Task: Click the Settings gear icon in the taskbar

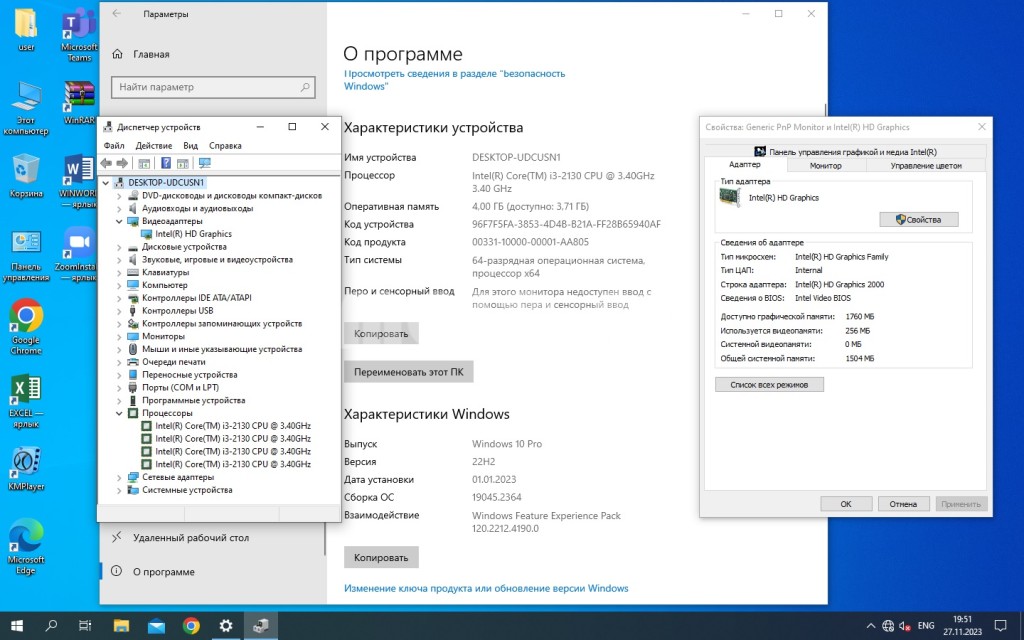Action: [x=226, y=626]
